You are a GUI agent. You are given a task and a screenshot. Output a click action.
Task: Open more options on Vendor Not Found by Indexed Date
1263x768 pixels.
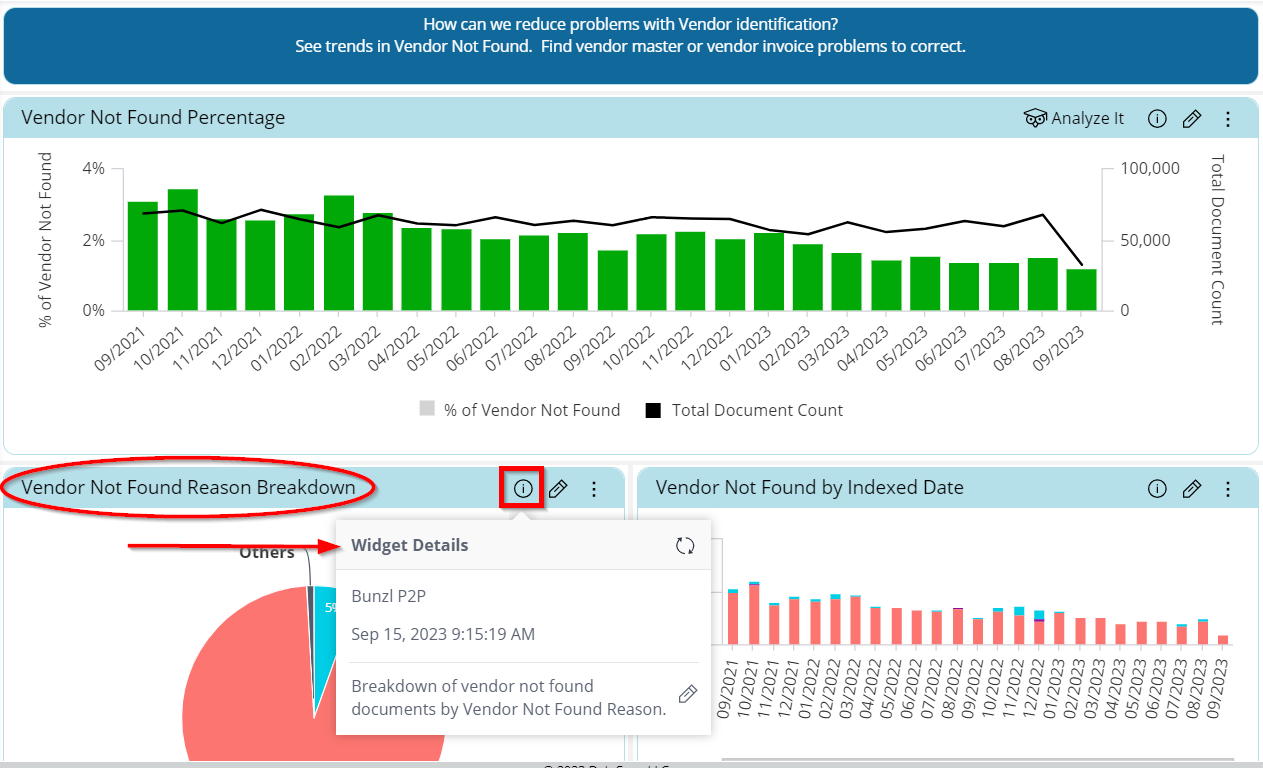(1228, 488)
